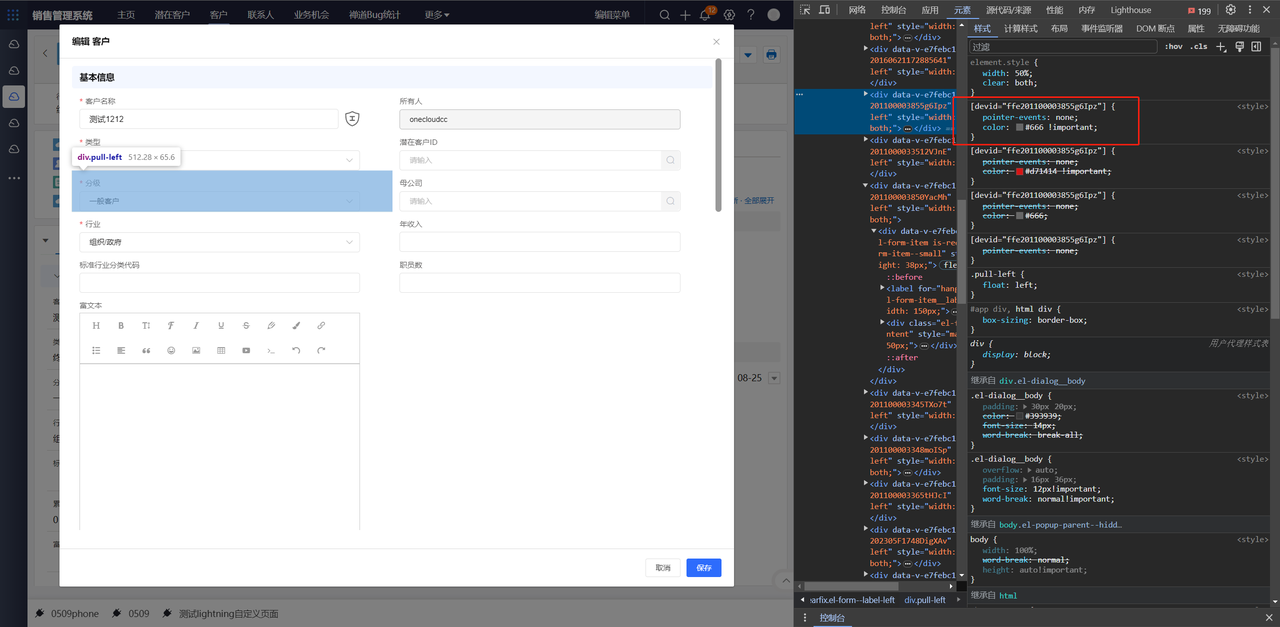Viewport: 1280px width, 627px height.
Task: Click DevTools inspect element picker icon
Action: click(x=805, y=10)
